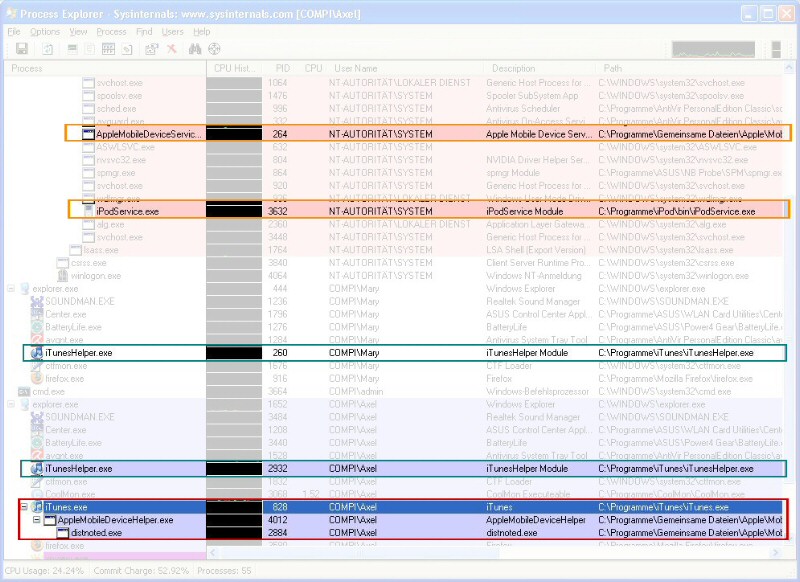Click PID value 2932
The width and height of the screenshot is (800, 582).
[278, 469]
